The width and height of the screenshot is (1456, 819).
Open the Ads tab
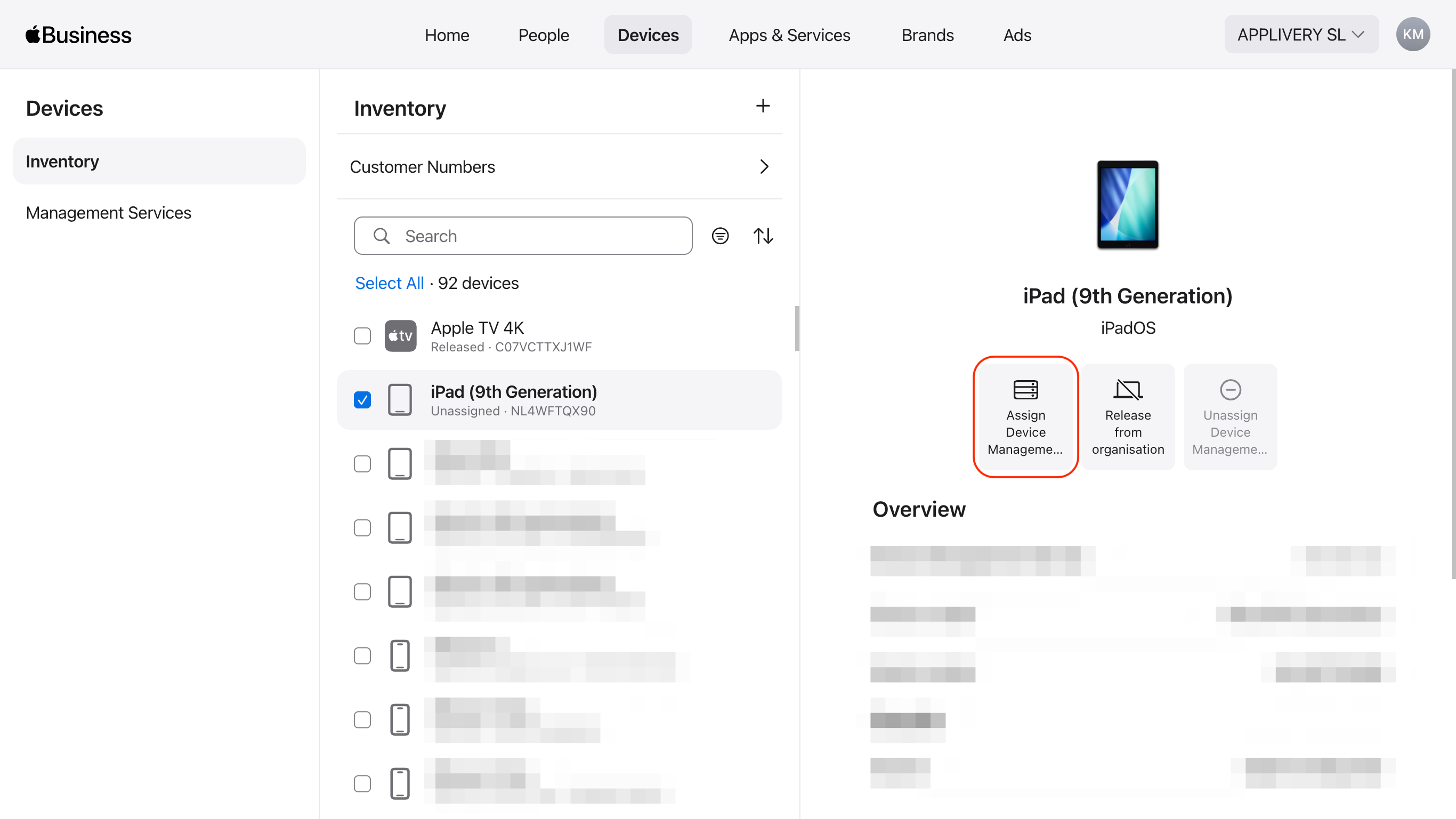point(1017,35)
